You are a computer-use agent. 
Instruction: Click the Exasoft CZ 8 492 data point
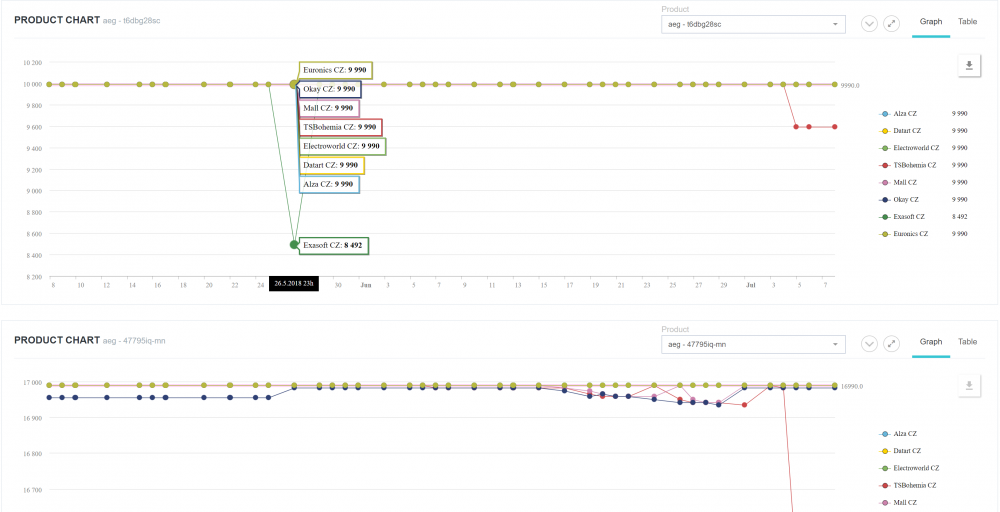[294, 245]
